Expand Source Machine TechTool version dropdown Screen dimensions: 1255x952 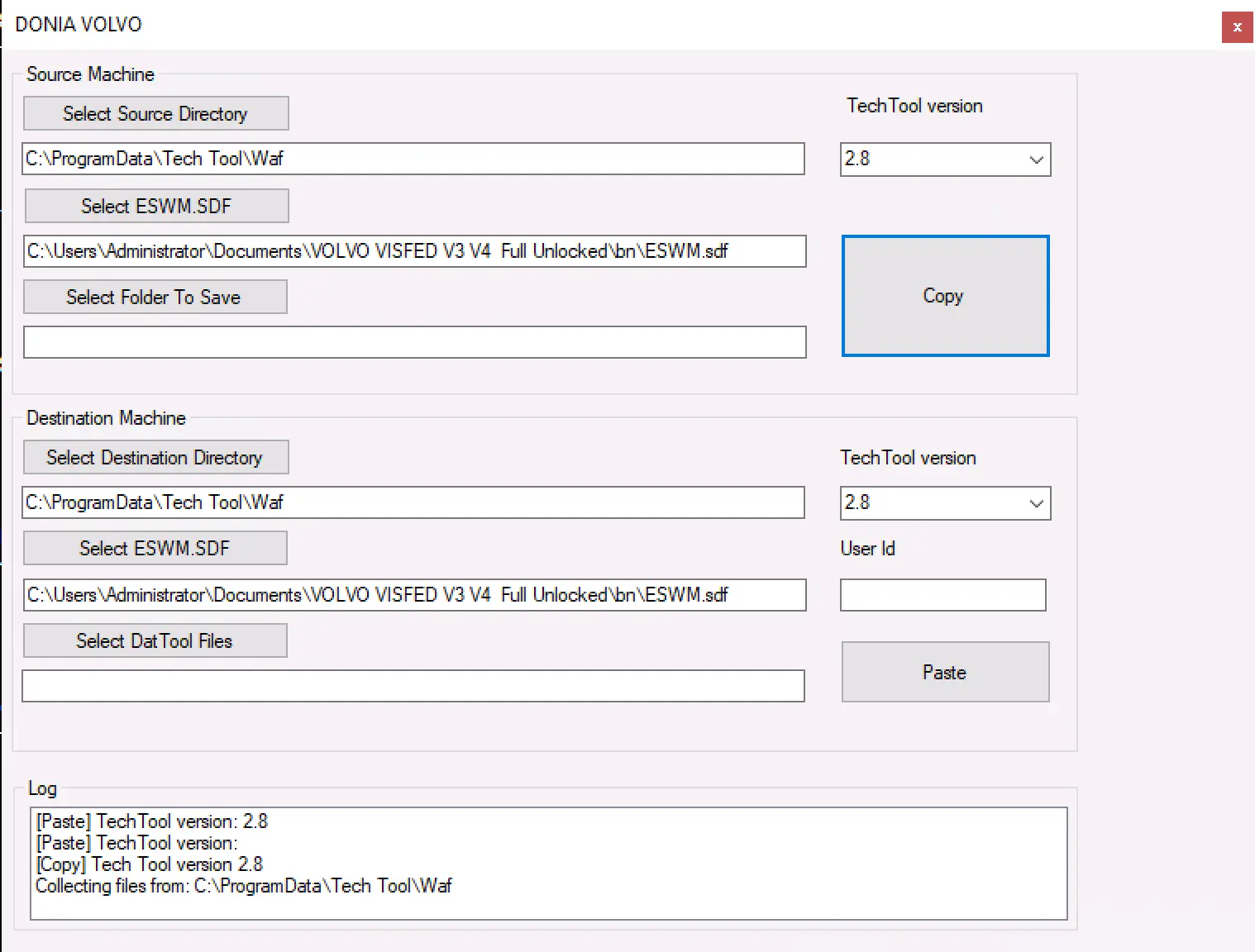click(x=1035, y=159)
